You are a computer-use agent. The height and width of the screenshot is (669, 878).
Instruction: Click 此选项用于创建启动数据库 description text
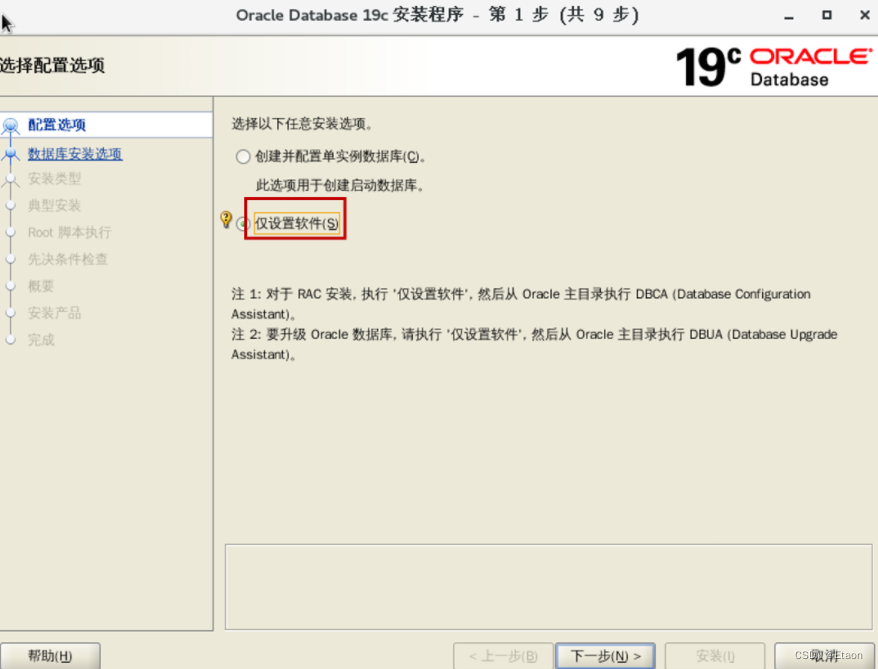tap(340, 185)
